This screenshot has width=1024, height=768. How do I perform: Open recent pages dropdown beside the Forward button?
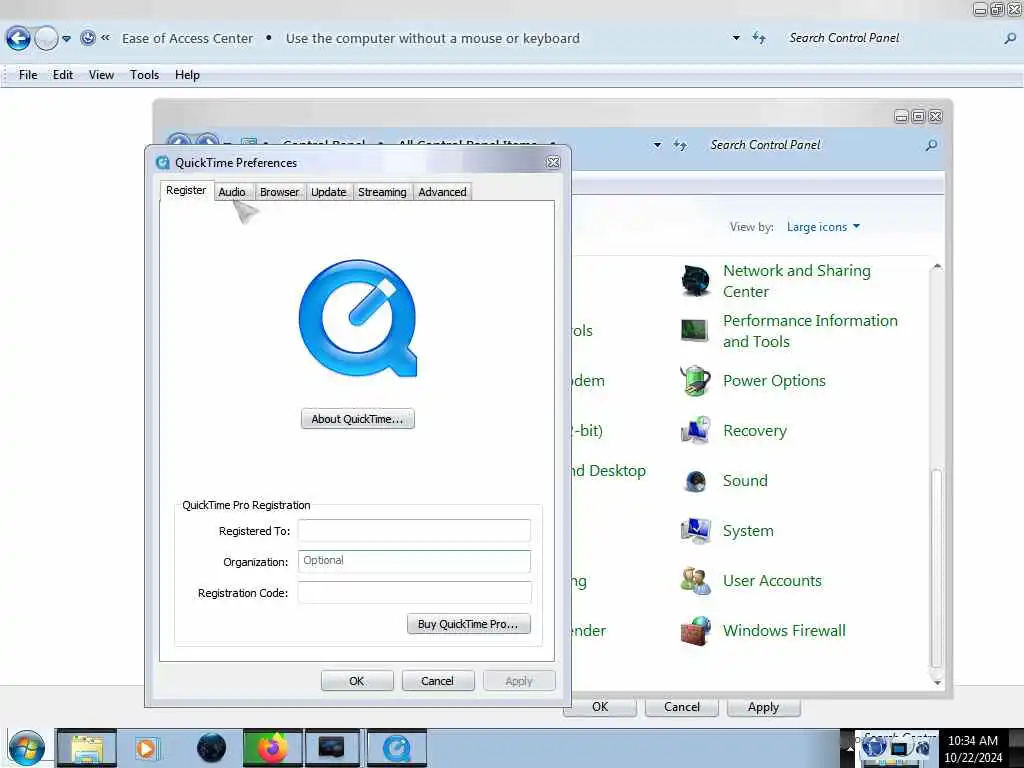66,39
